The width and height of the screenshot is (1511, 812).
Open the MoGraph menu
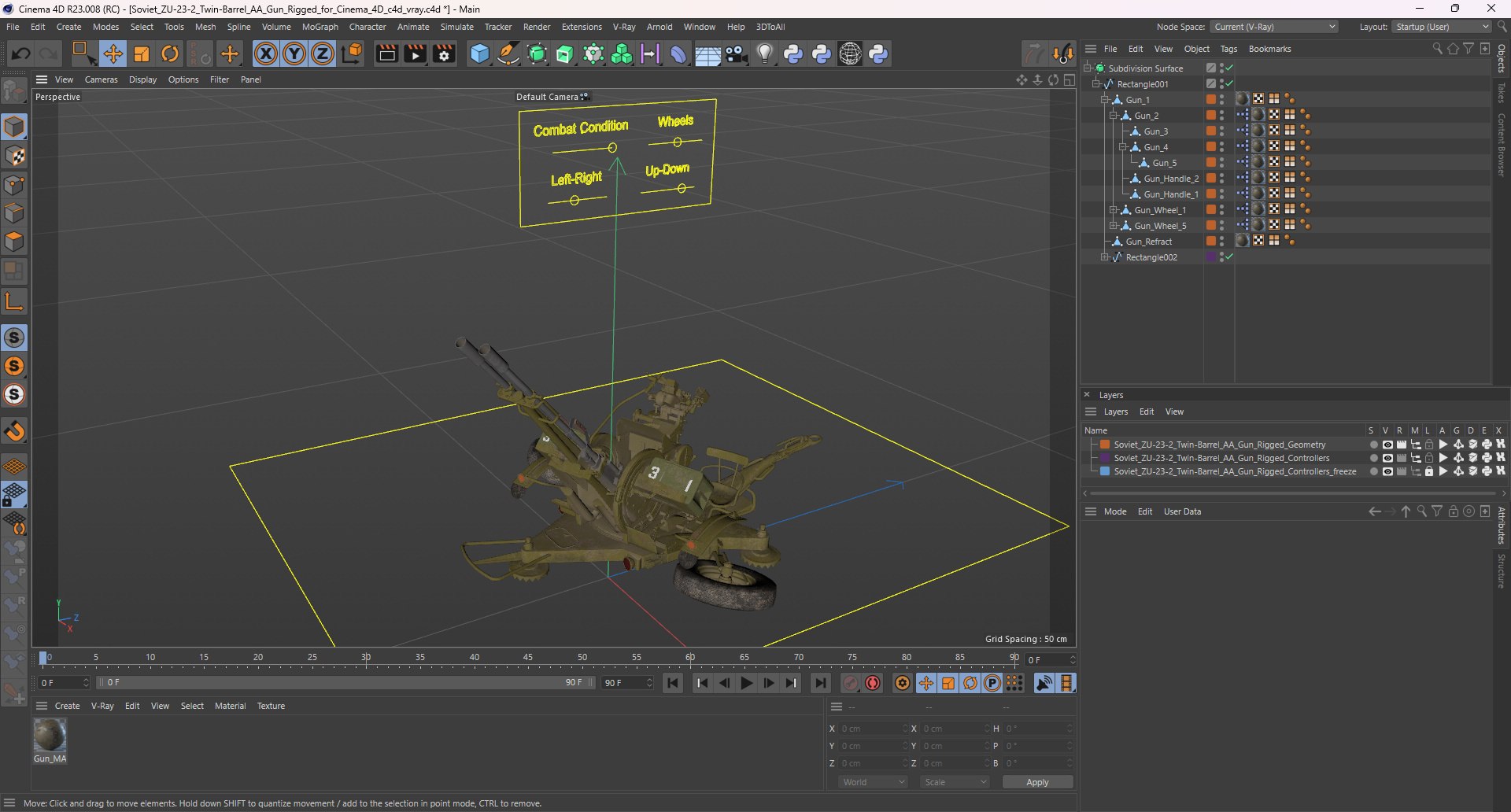(x=320, y=27)
